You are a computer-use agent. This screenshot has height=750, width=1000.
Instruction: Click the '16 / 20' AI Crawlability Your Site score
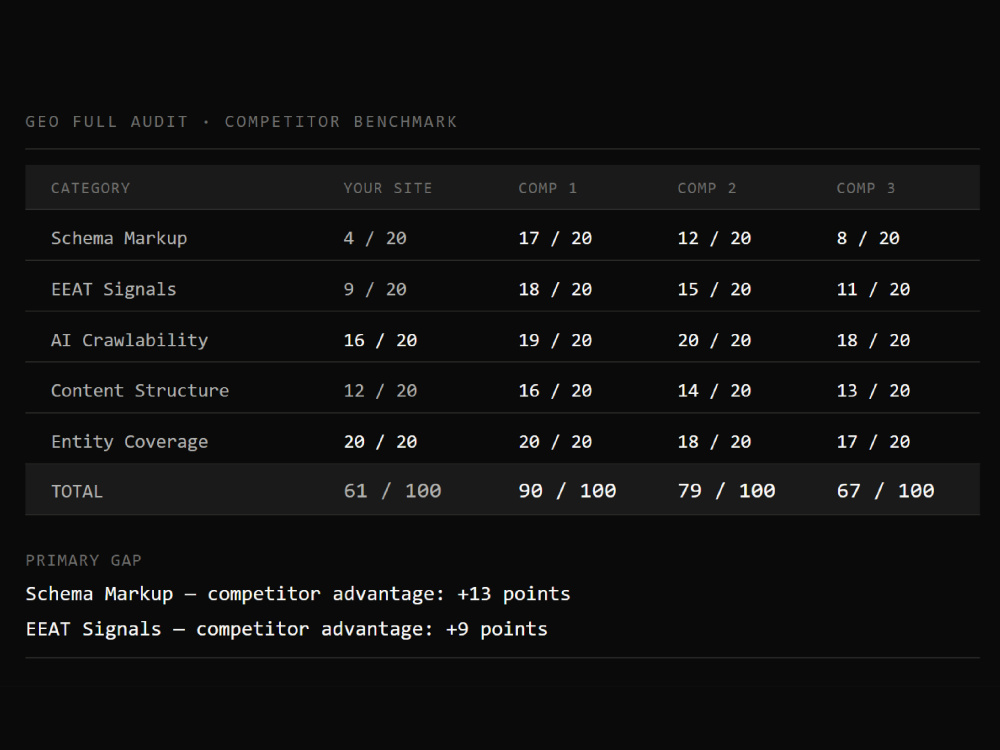[380, 341]
